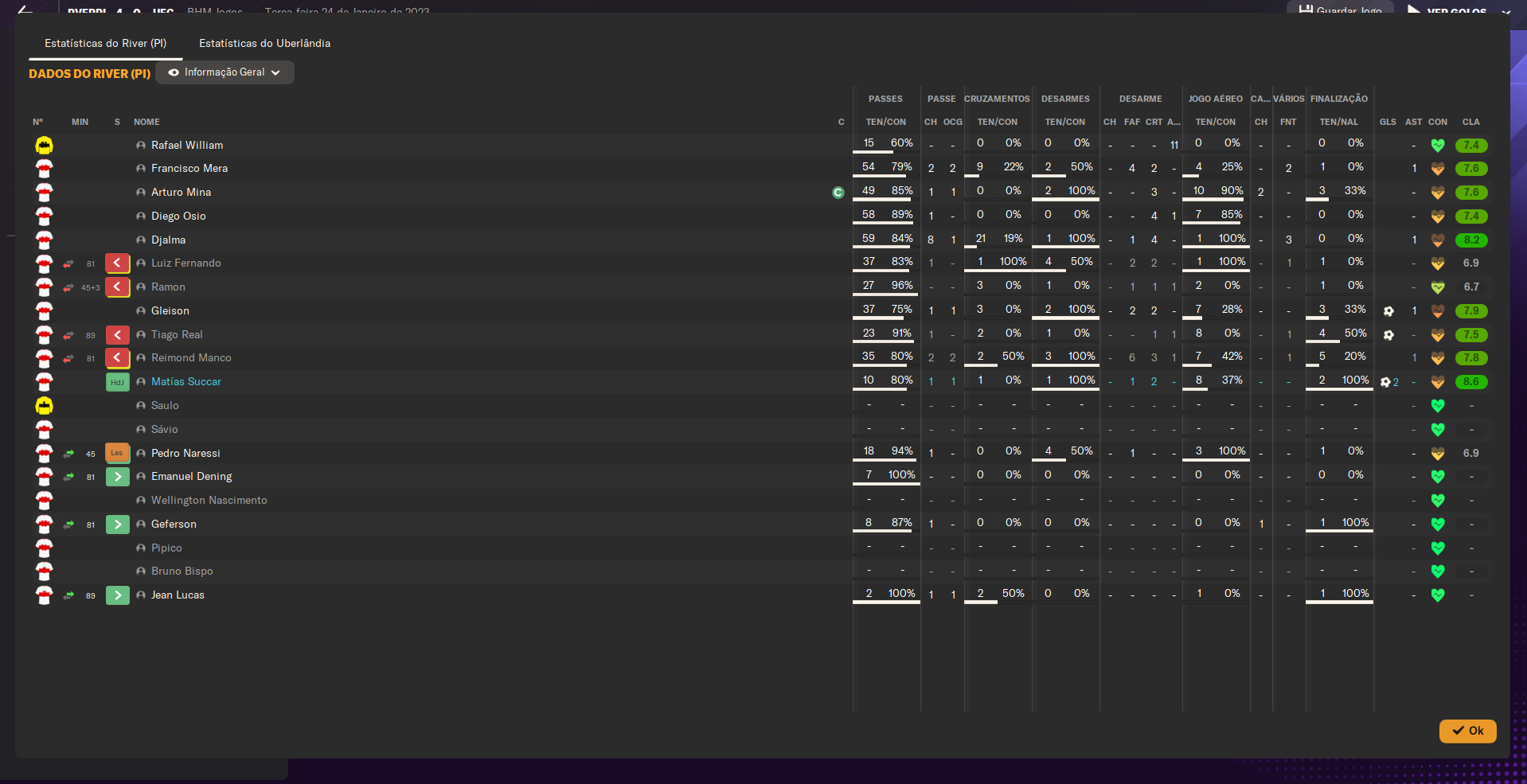Open player Rafael William

187,145
